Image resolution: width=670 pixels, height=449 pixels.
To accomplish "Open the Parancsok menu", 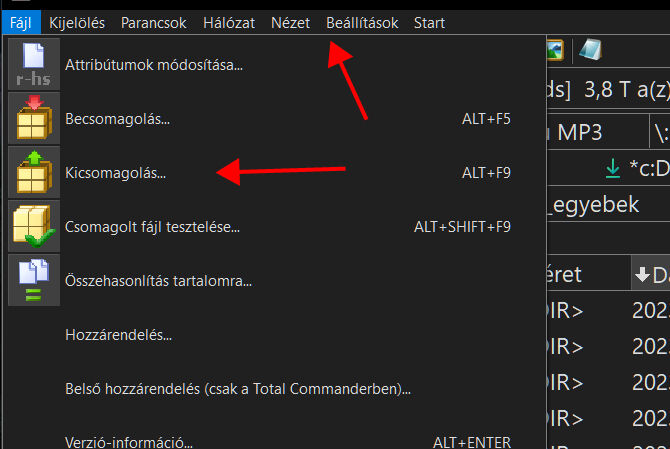I will (x=153, y=22).
